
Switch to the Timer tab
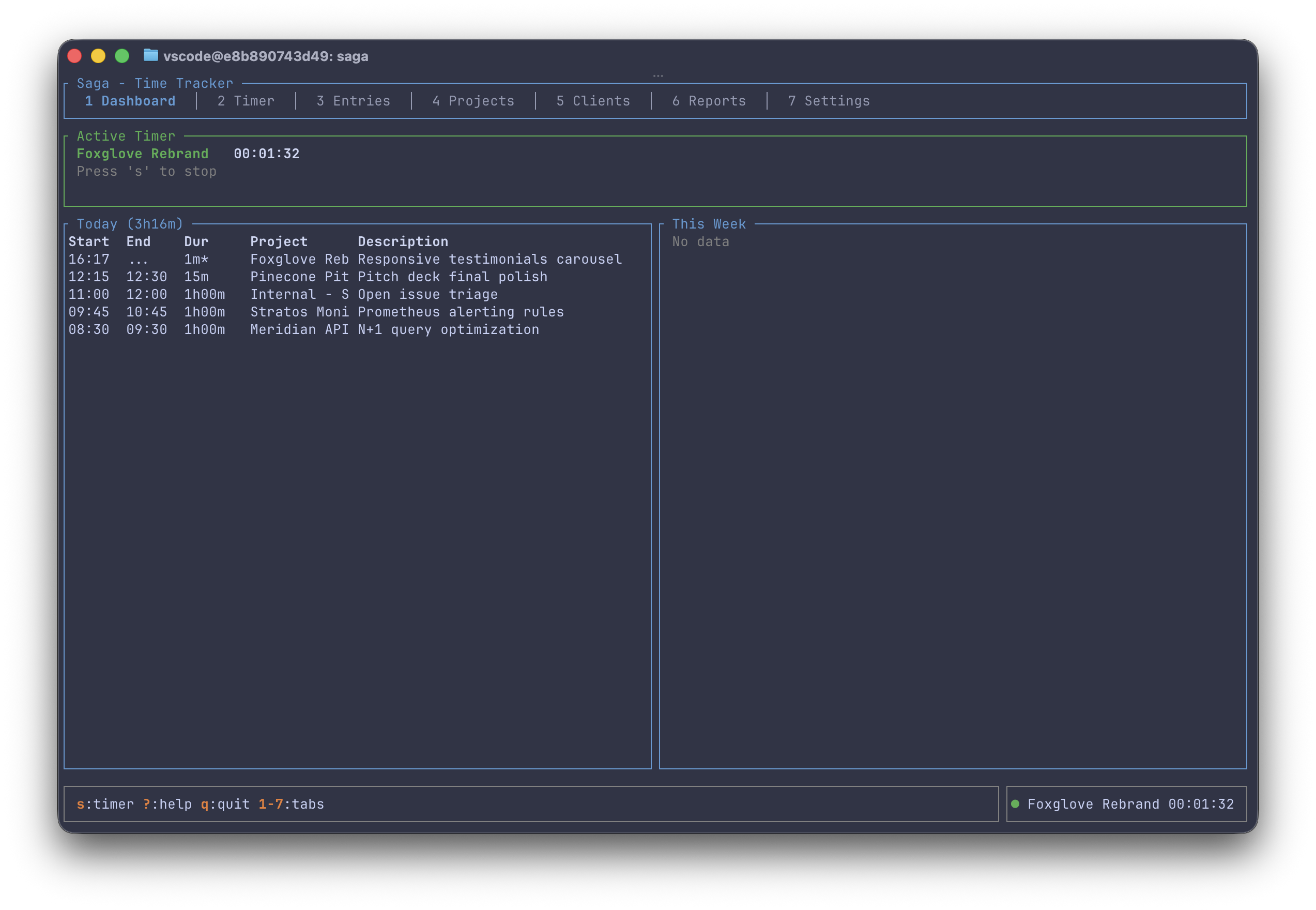tap(246, 101)
